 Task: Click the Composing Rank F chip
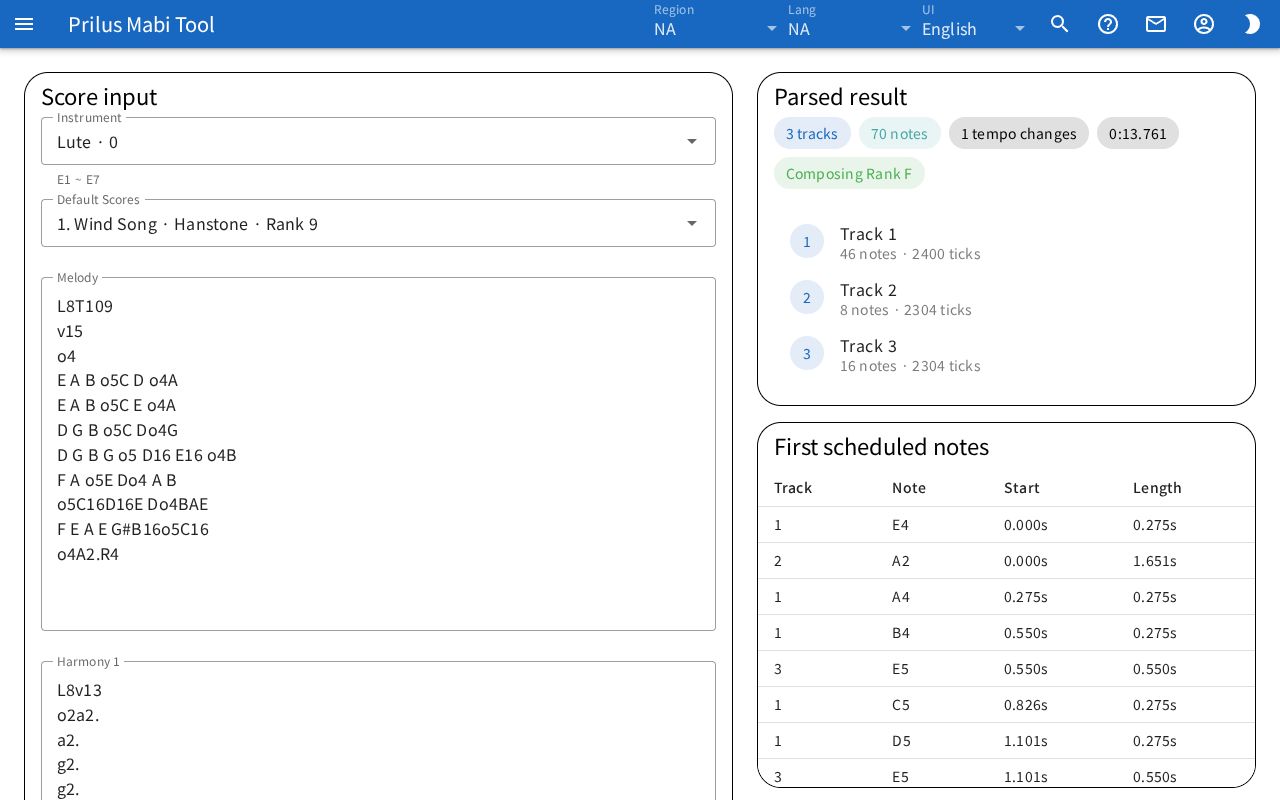849,173
